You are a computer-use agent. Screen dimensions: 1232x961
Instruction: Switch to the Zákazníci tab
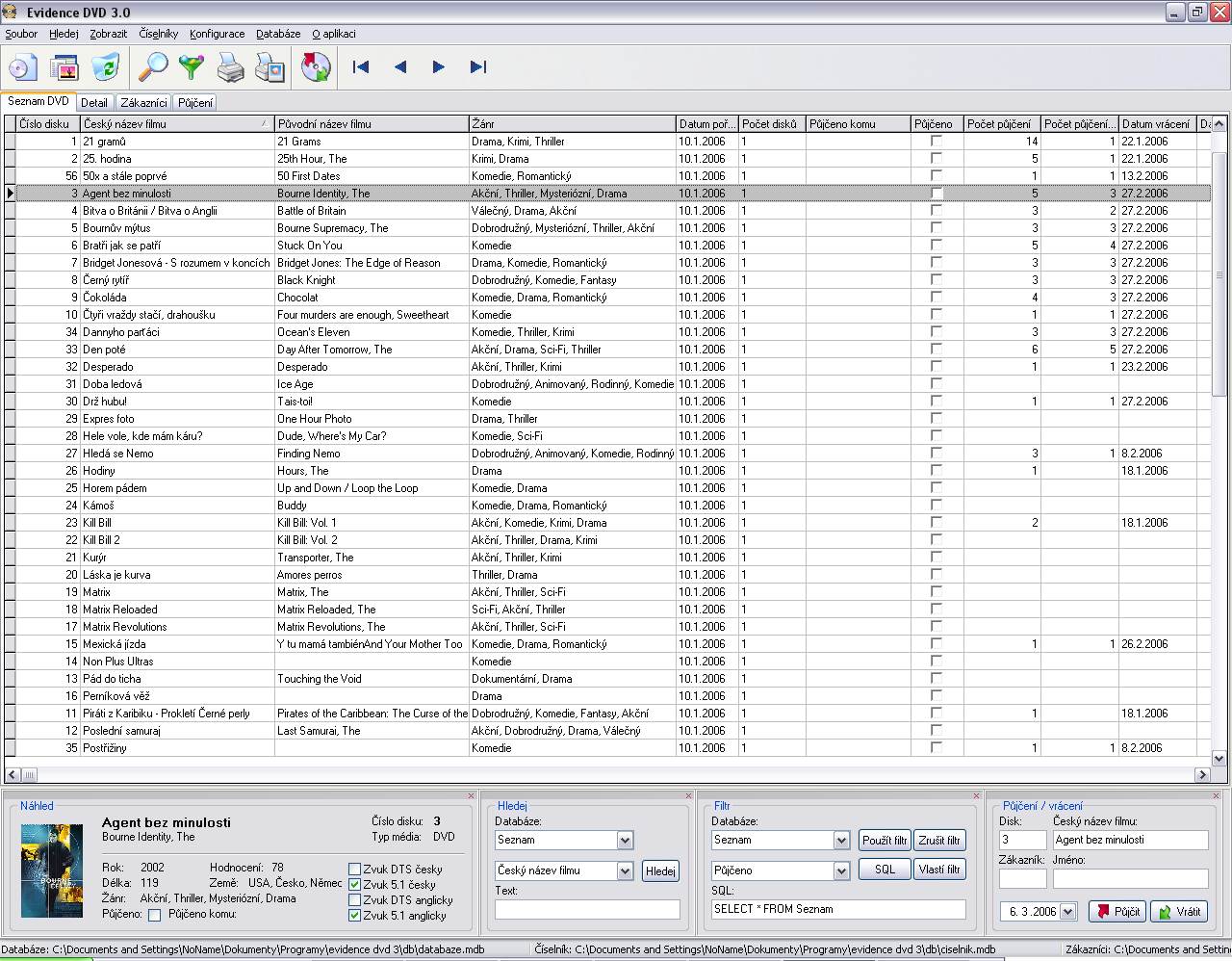pos(143,103)
